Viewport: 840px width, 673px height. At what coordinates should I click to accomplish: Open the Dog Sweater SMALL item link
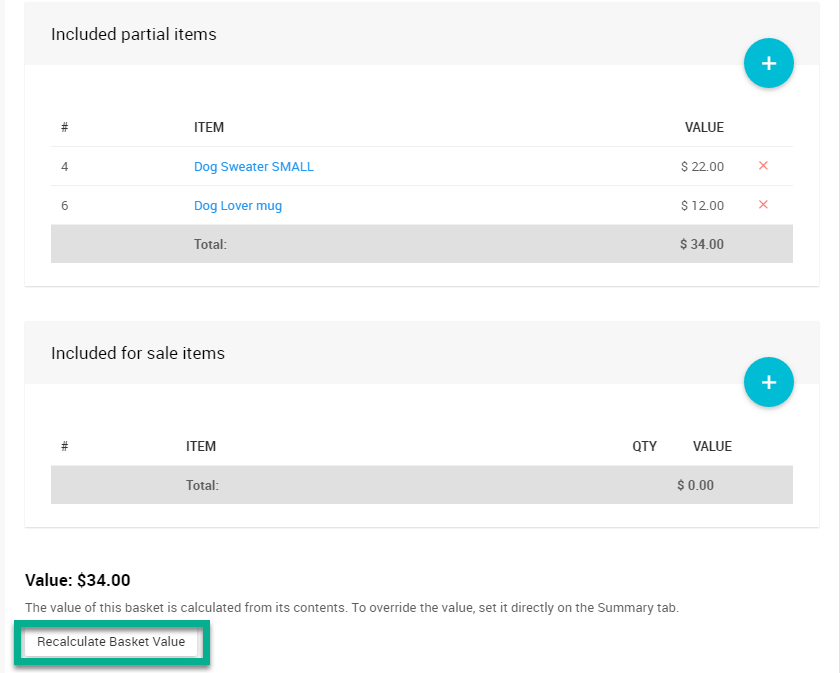(254, 167)
